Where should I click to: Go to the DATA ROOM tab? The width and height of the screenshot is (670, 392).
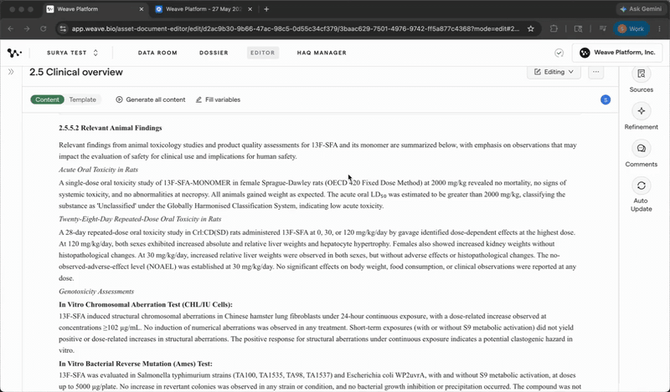(157, 53)
